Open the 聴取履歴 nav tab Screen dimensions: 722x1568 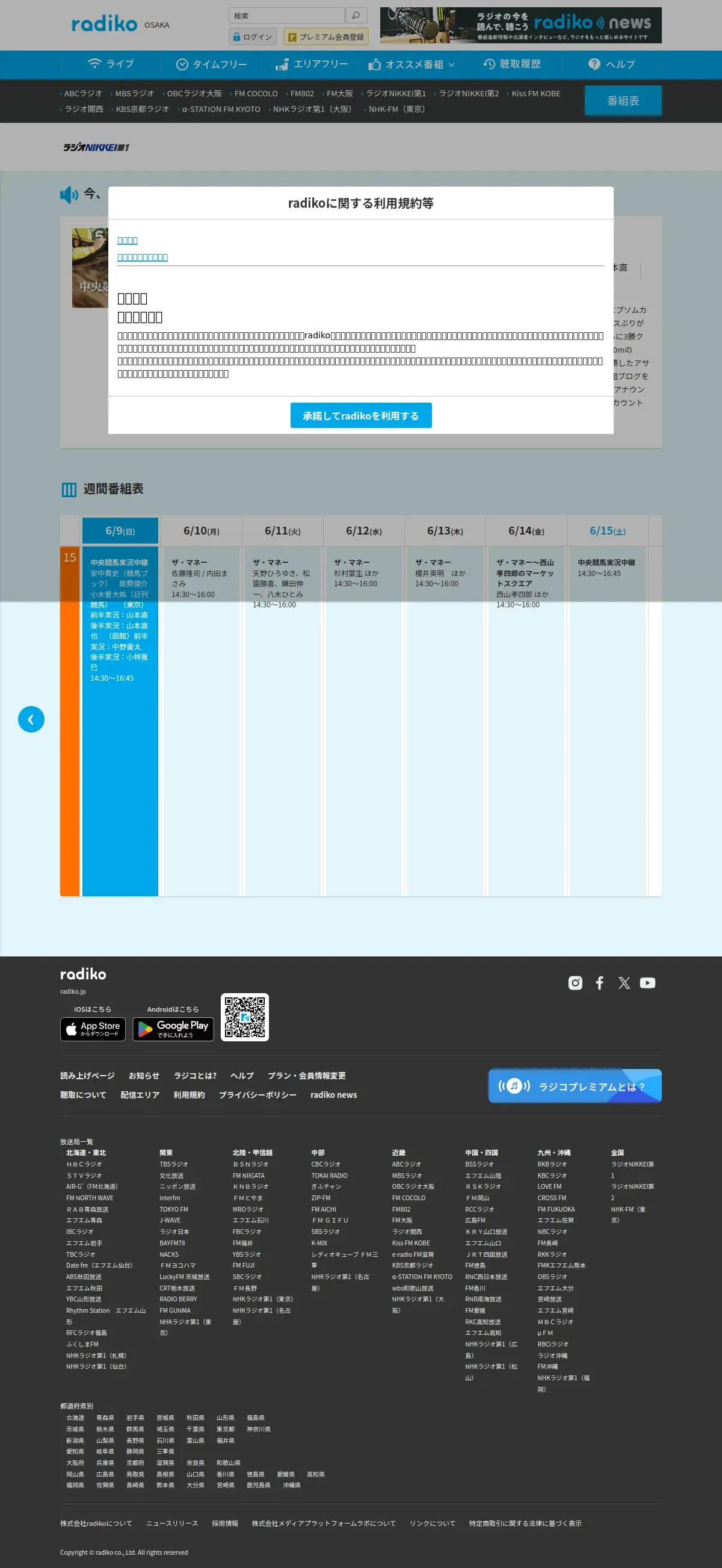(x=511, y=64)
